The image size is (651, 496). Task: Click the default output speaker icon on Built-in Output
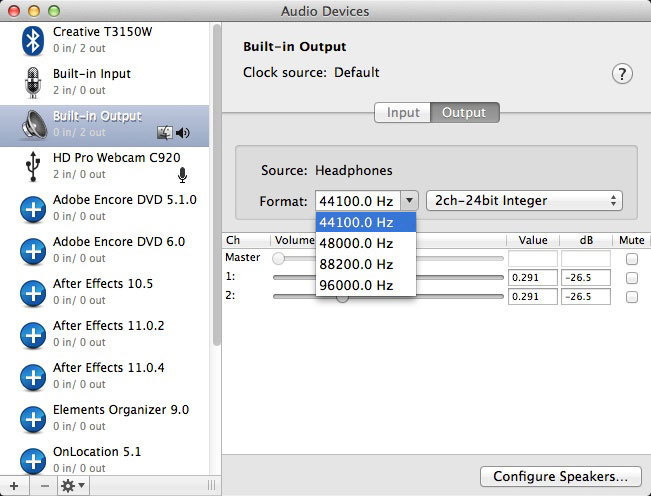point(183,133)
